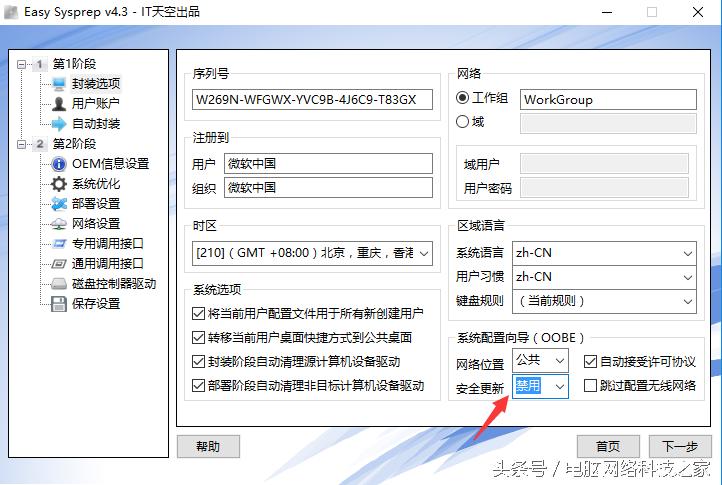Select the 域 radio button
The width and height of the screenshot is (722, 485).
click(x=462, y=122)
